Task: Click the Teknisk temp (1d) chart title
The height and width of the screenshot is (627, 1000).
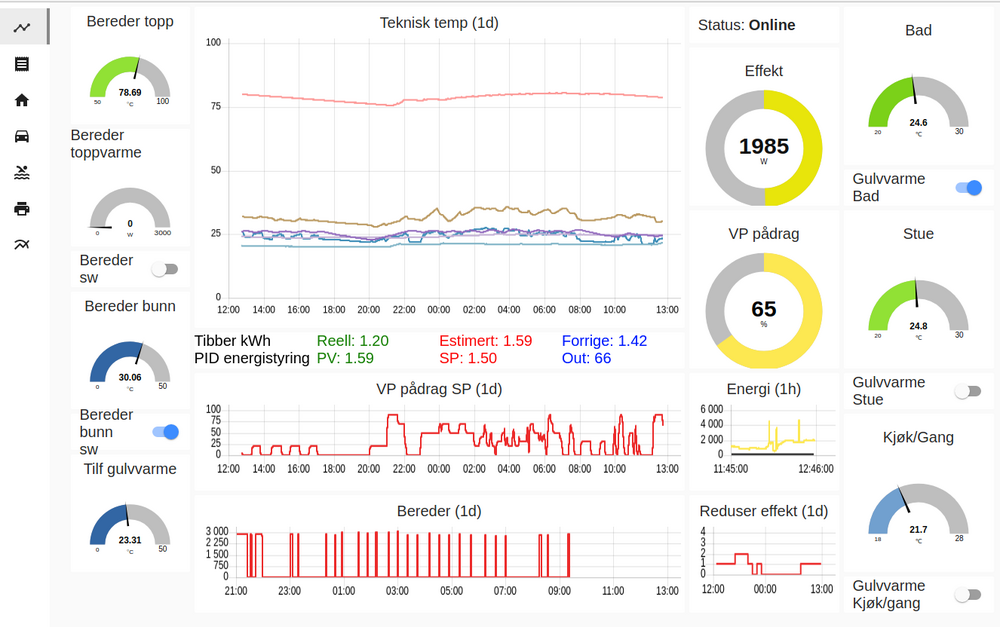Action: tap(439, 22)
